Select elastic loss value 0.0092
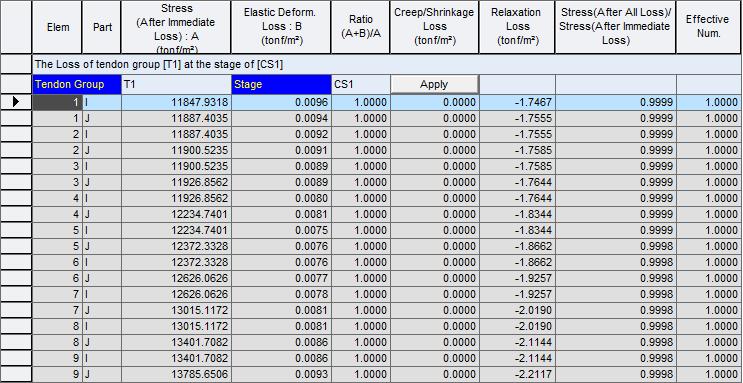 click(281, 134)
